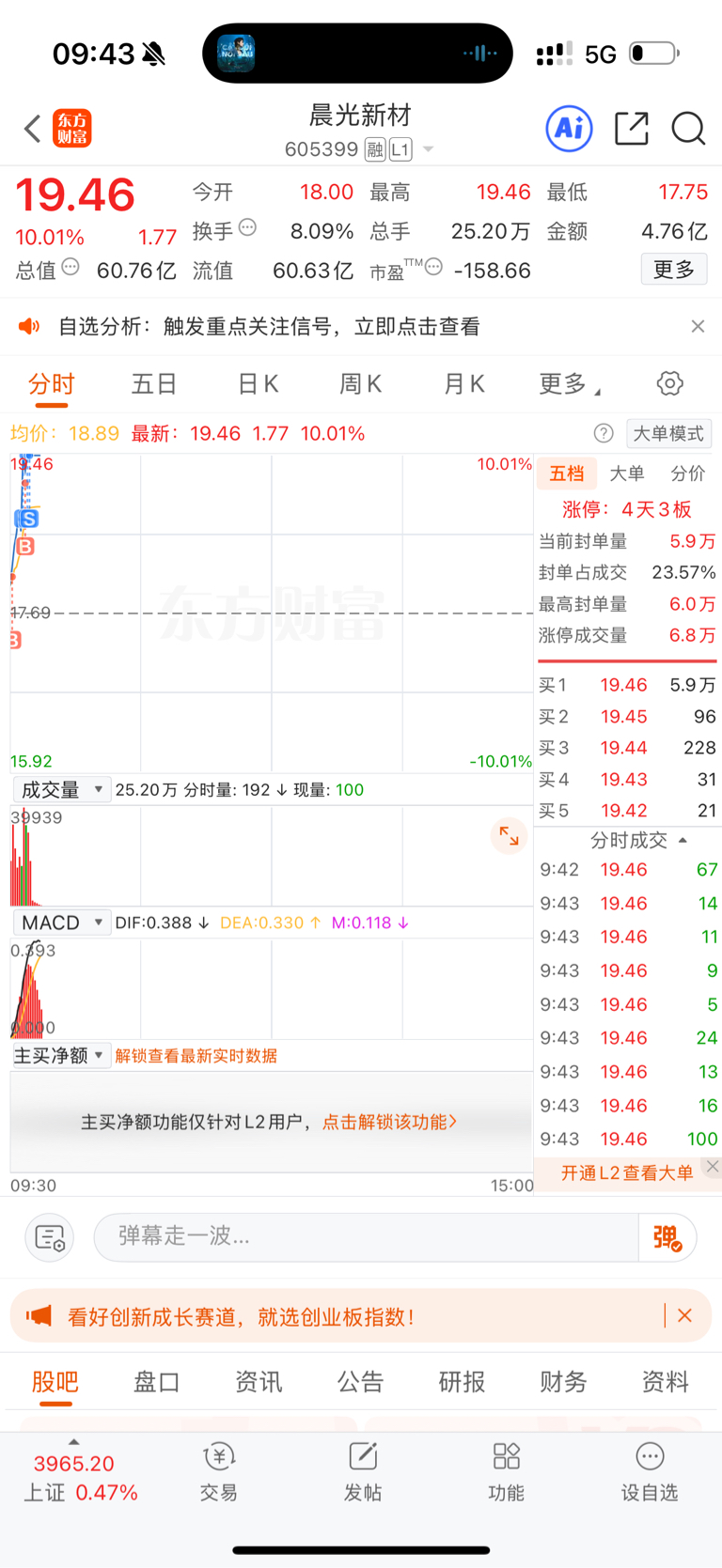Select the 分时 chart tab

52,384
